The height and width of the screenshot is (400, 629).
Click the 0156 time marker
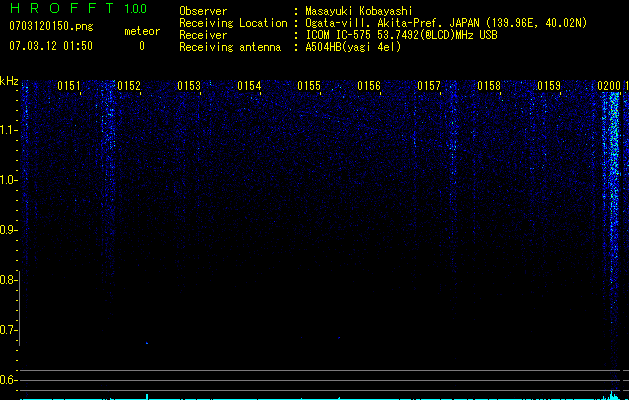369,86
